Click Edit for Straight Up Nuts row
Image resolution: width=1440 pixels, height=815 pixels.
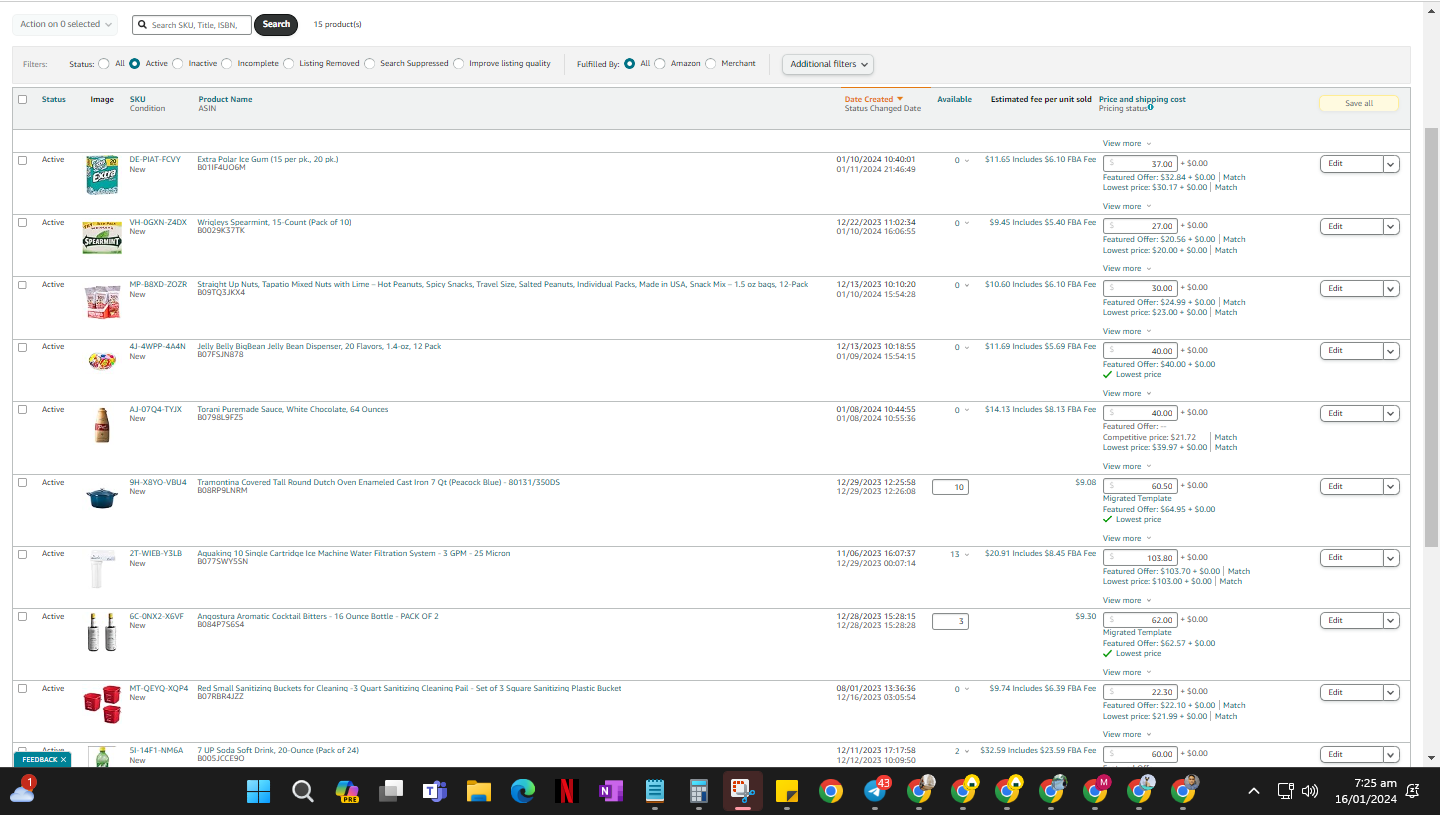[1352, 288]
